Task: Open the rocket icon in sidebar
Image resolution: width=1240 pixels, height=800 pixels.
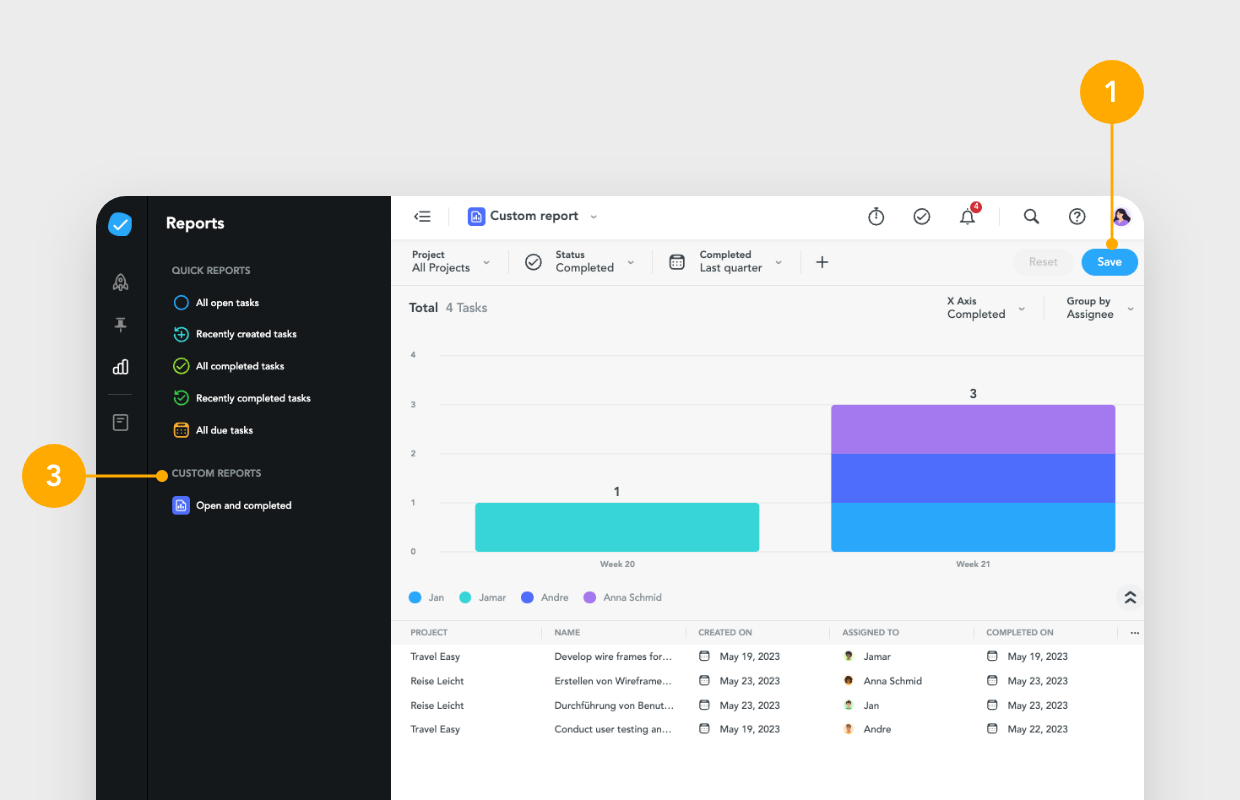Action: pyautogui.click(x=120, y=282)
